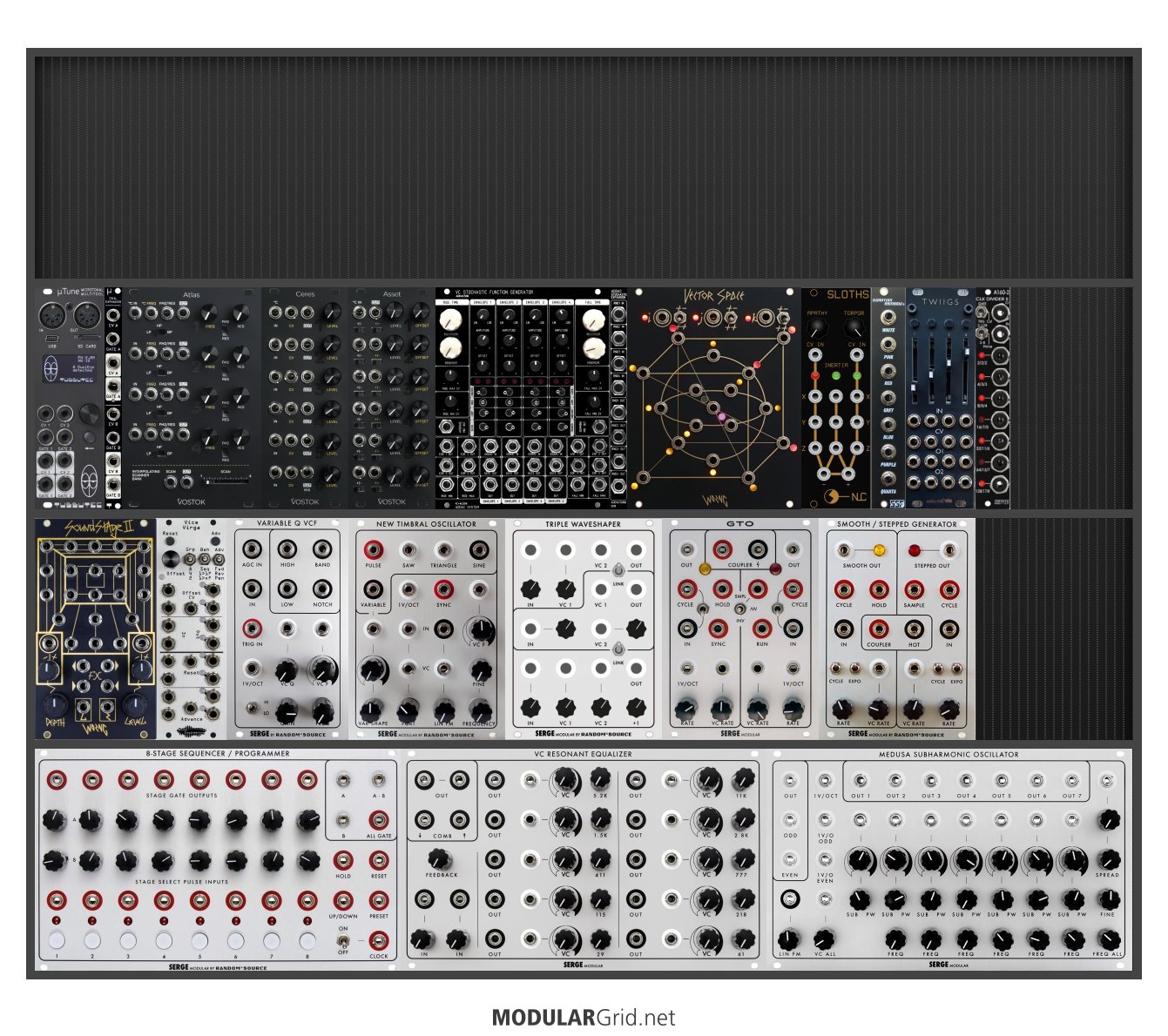Screen dimensions: 1168x1036
Task: Click the Smooth/Stepped Generator HOT jack
Action: 914,629
